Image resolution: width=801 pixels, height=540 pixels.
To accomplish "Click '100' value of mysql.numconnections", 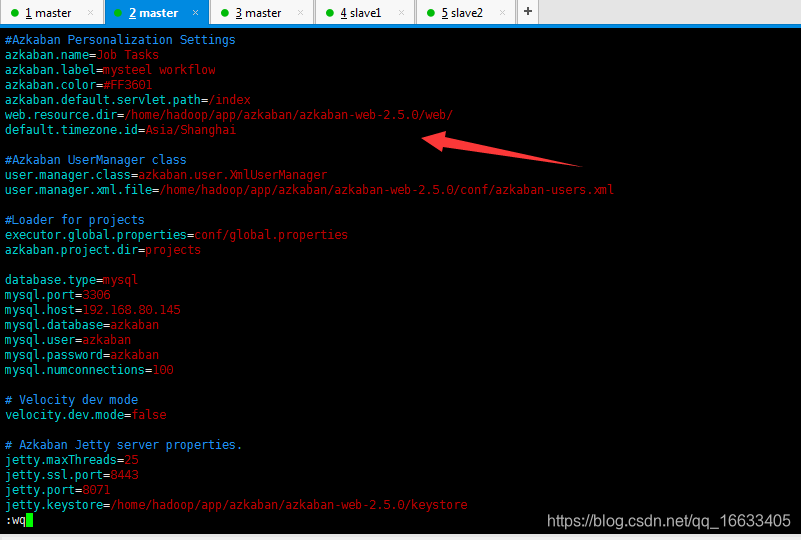I will tap(163, 370).
